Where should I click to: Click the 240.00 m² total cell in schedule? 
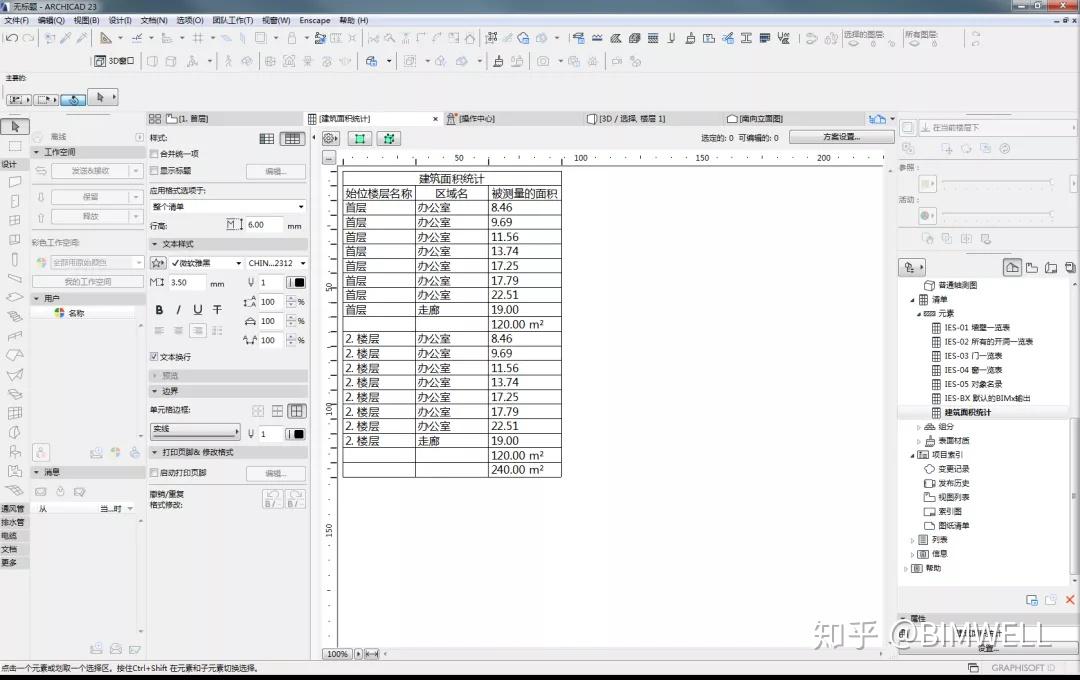pos(525,470)
